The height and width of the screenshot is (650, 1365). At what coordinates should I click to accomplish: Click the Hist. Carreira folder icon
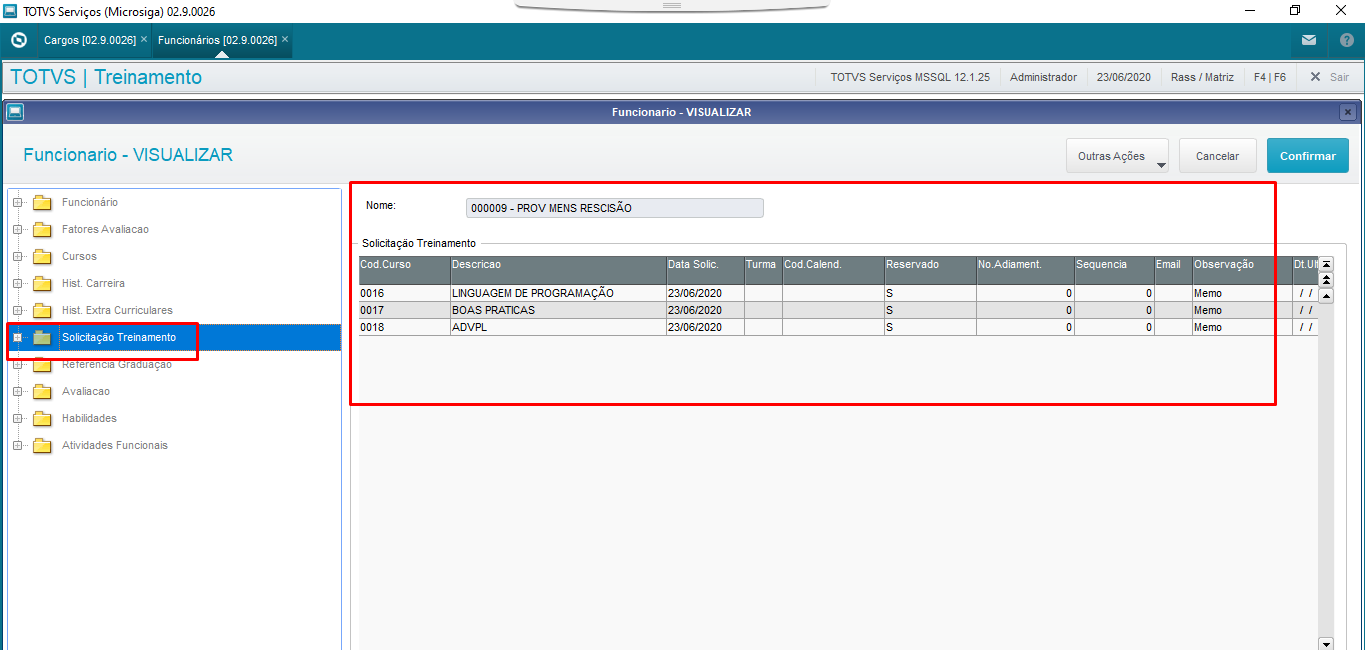point(42,284)
